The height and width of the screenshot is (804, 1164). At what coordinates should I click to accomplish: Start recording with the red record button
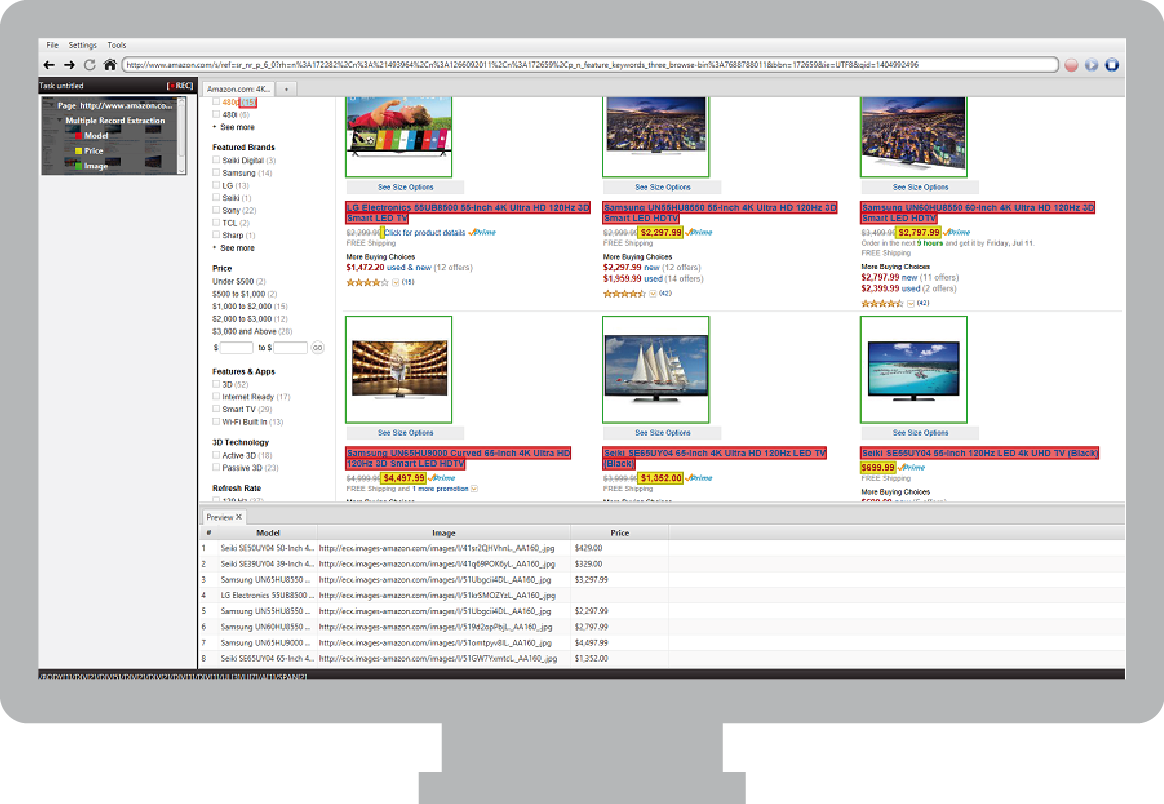coord(1071,65)
